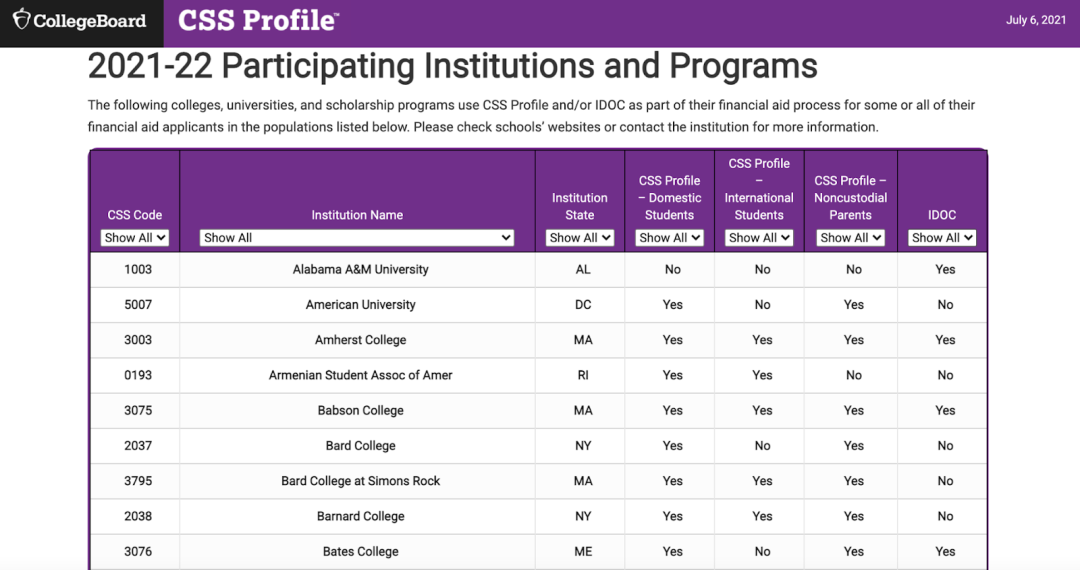Click the CollegeBoard acorn logo icon
Image resolution: width=1080 pixels, height=570 pixels.
21,20
